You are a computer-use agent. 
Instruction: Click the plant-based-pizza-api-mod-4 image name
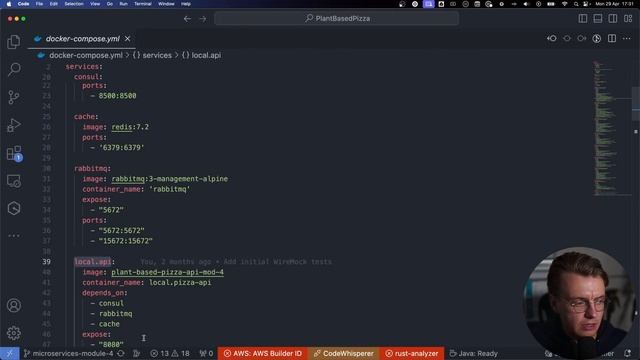pos(167,272)
